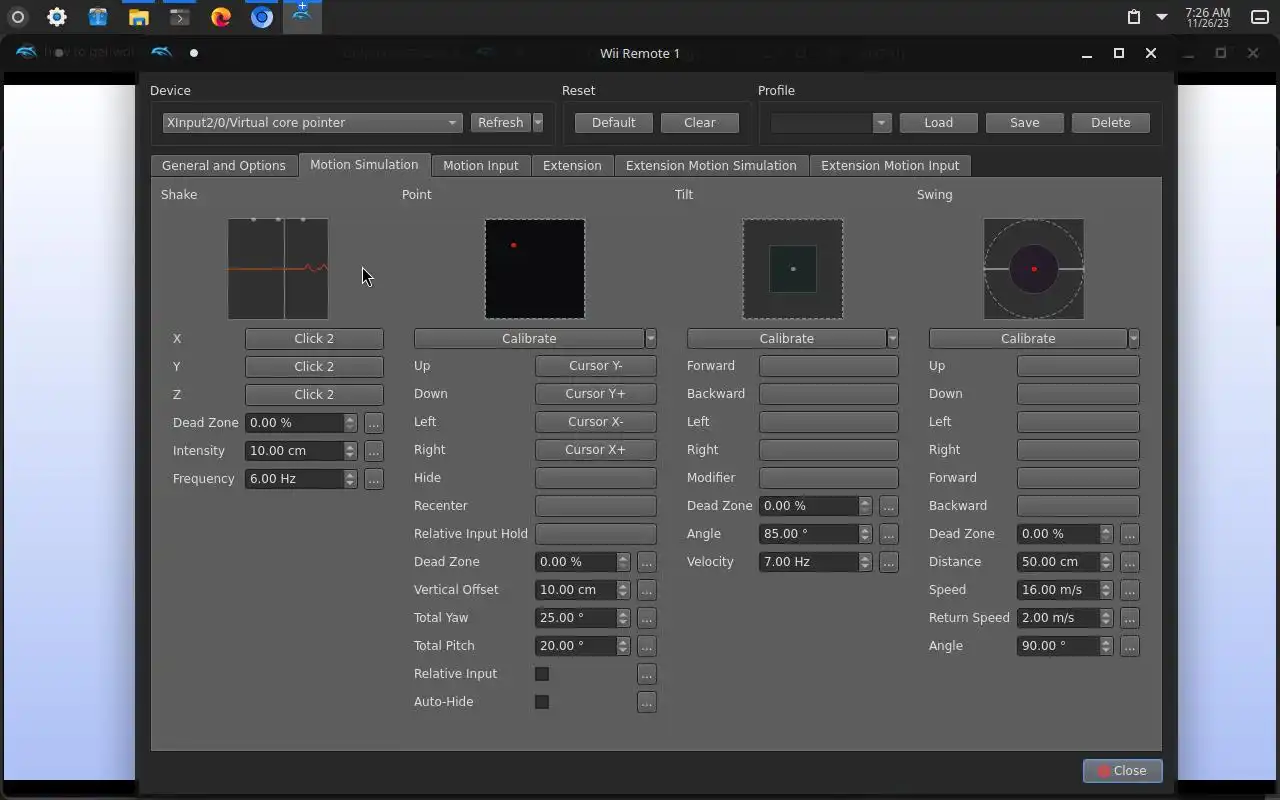1280x800 pixels.
Task: Click the Delete profile button
Action: click(x=1110, y=122)
